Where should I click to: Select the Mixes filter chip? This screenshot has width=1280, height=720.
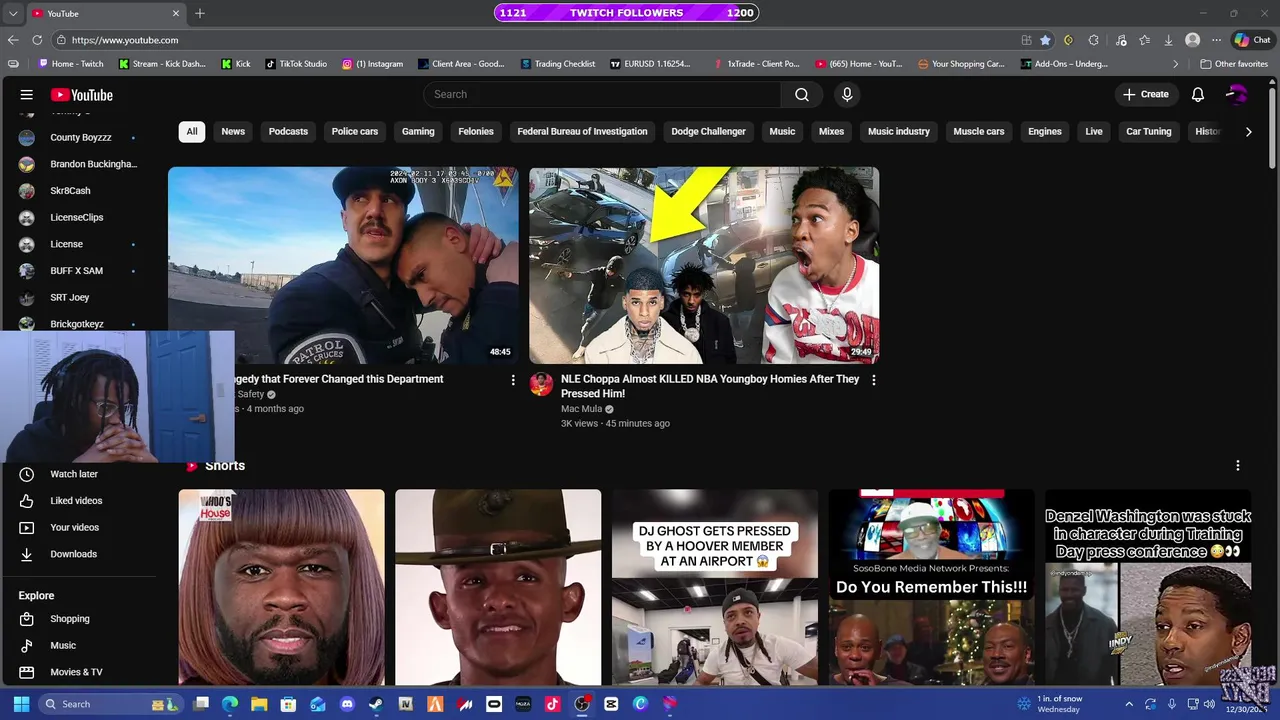[x=831, y=131]
